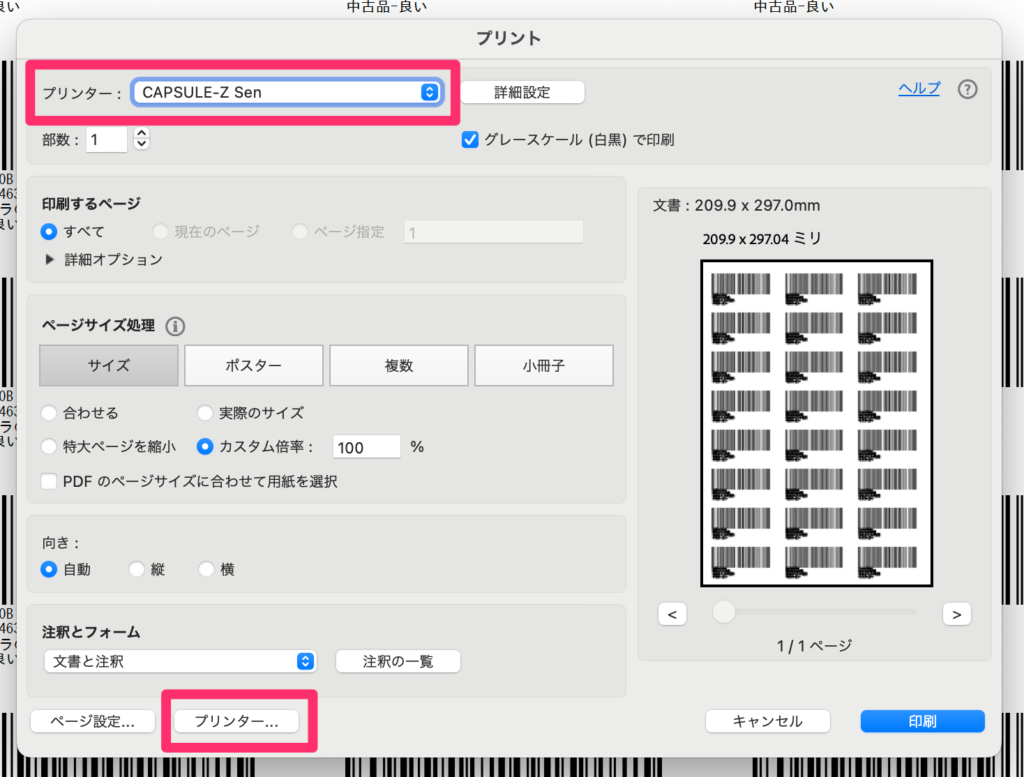The height and width of the screenshot is (777, 1024).
Task: Open the printer selection dropdown
Action: [287, 93]
